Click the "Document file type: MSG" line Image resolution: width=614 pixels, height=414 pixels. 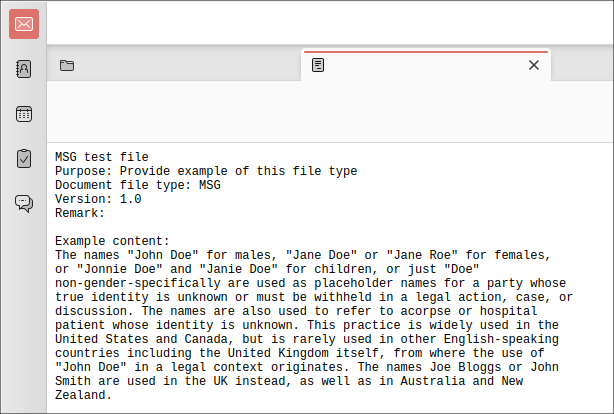(137, 185)
